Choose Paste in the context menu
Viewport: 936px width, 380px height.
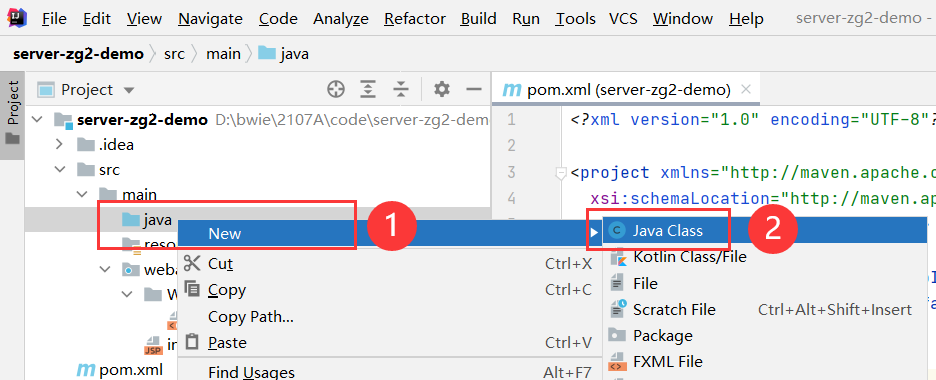[x=390, y=343]
